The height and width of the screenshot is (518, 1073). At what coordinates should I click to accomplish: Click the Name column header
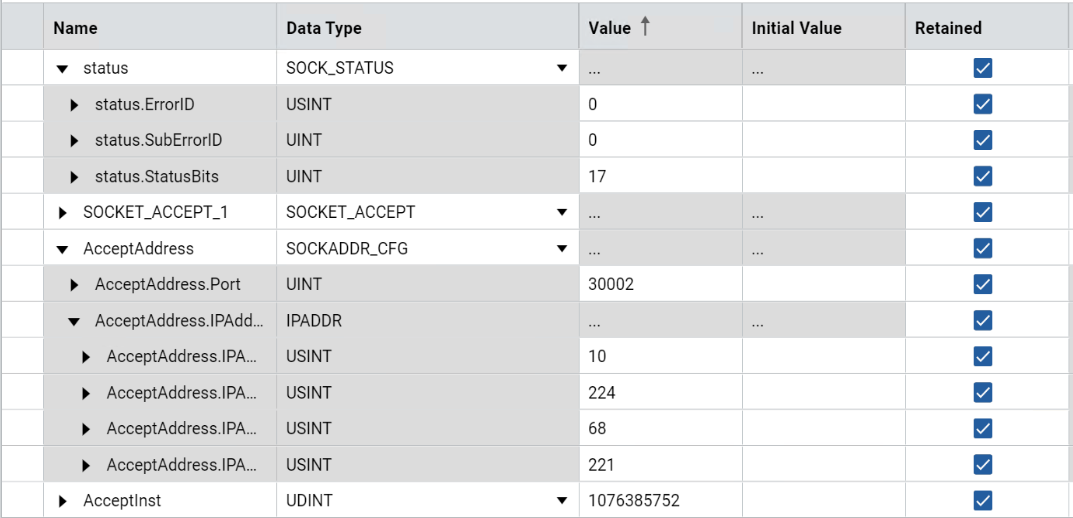point(75,28)
